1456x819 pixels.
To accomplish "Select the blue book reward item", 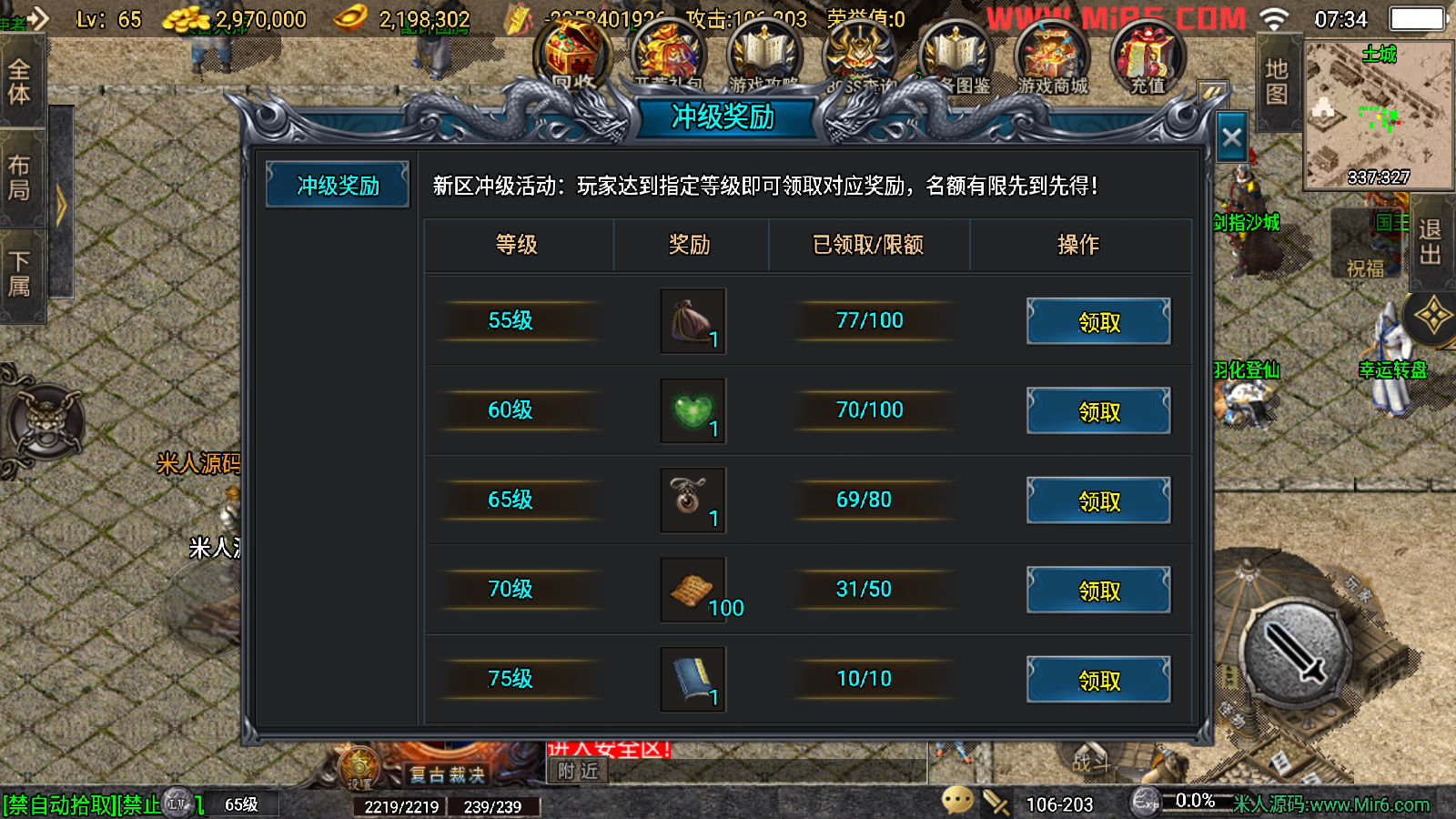I will [693, 679].
